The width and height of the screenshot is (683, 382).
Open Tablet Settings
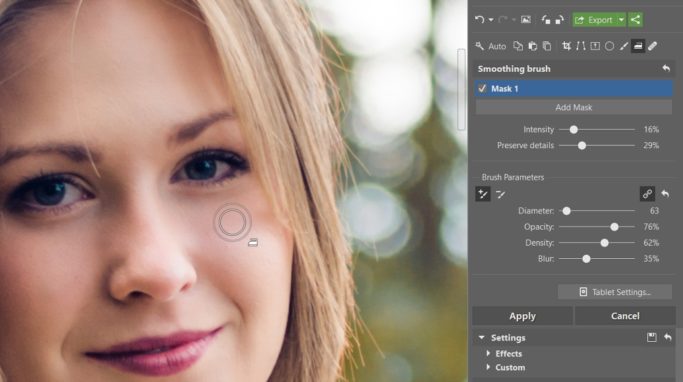pyautogui.click(x=615, y=292)
